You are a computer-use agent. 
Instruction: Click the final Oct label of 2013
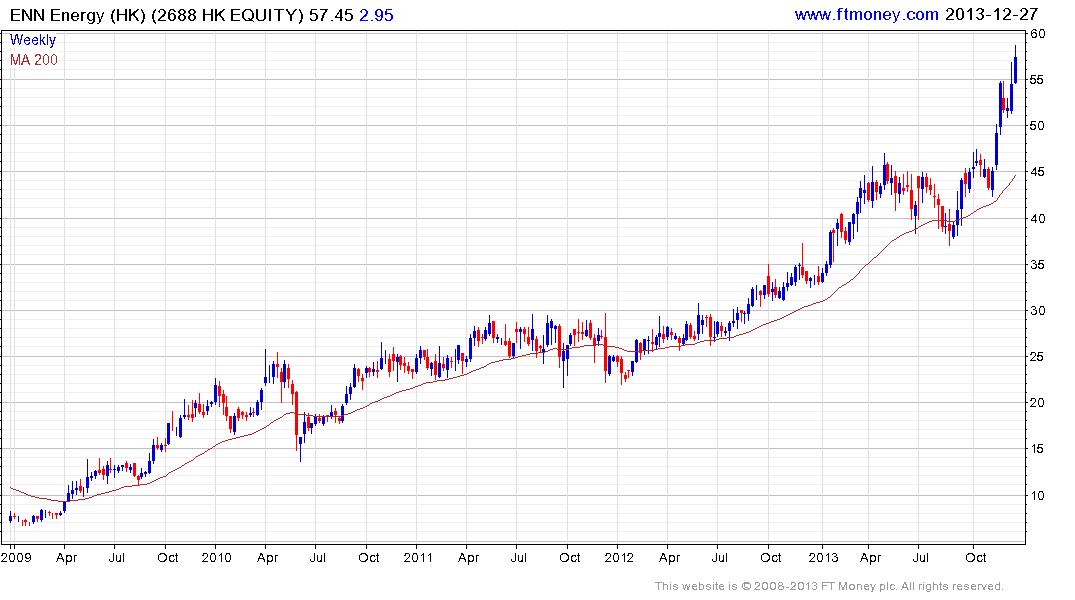click(x=976, y=557)
